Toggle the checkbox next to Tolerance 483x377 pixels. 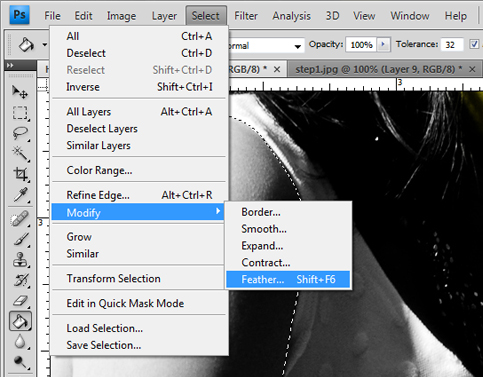[474, 44]
